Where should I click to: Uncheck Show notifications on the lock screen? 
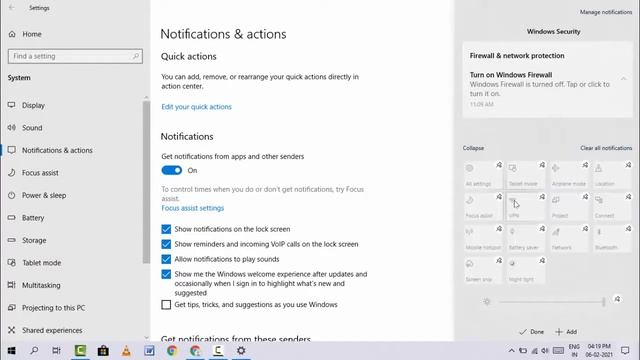(166, 229)
